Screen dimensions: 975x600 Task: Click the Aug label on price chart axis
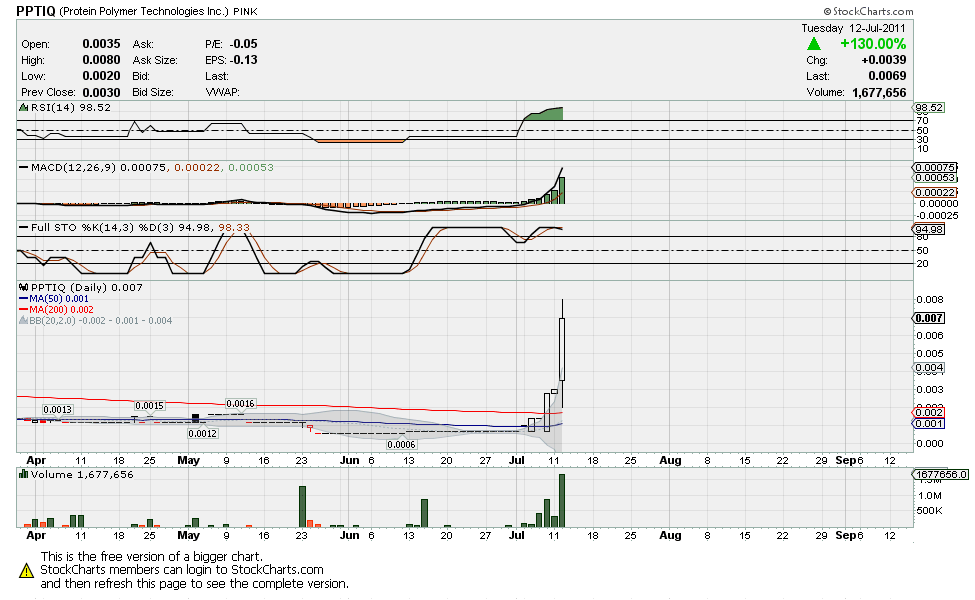click(670, 460)
